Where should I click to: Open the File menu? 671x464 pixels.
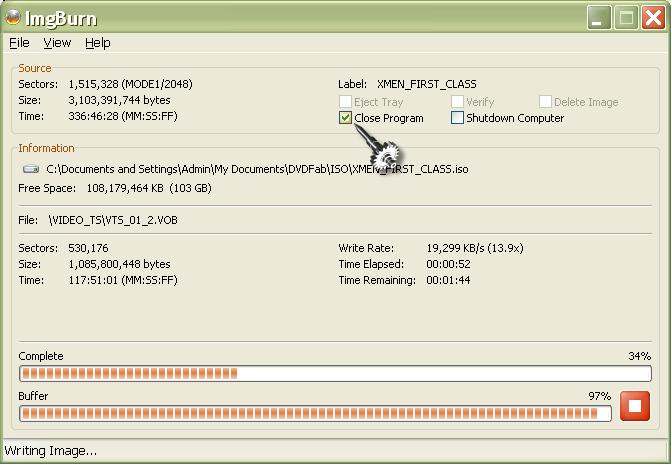pos(19,43)
